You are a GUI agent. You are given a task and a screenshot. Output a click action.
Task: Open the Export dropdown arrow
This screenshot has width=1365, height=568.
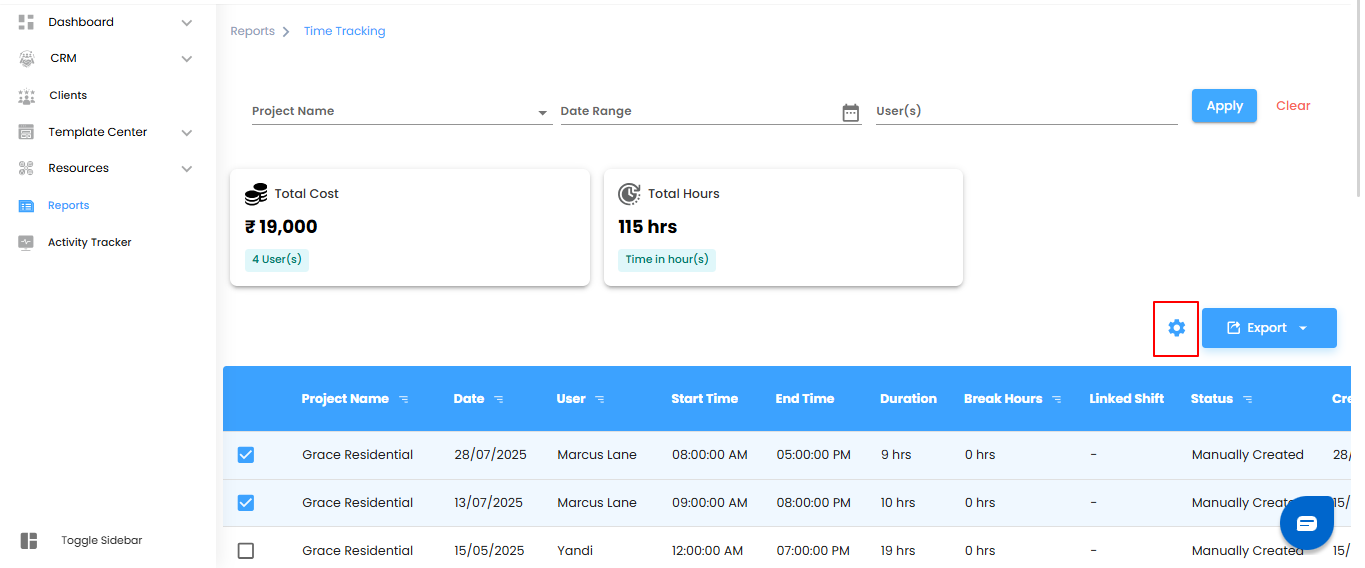(x=1303, y=328)
